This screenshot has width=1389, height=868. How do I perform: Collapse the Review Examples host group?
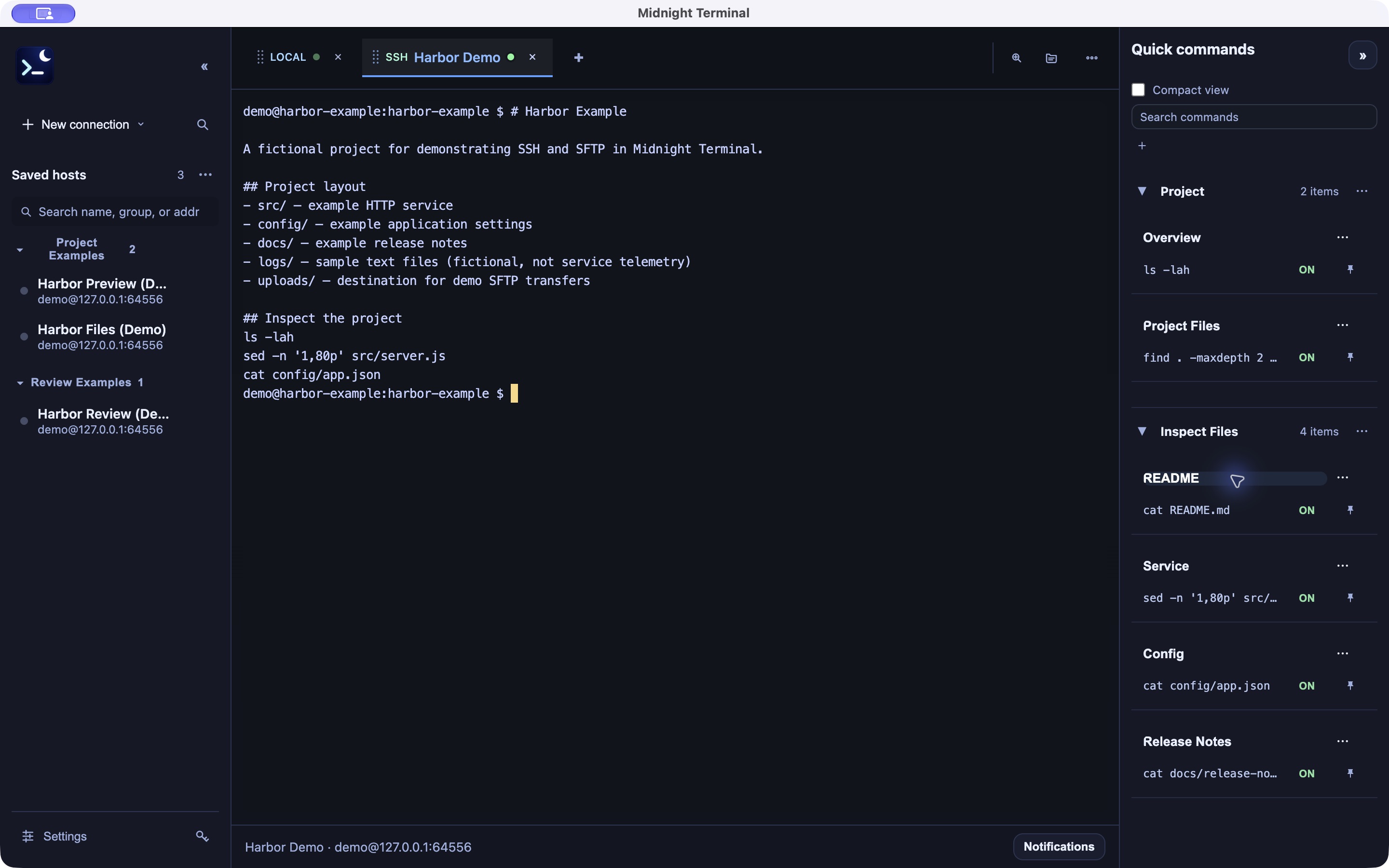point(20,382)
